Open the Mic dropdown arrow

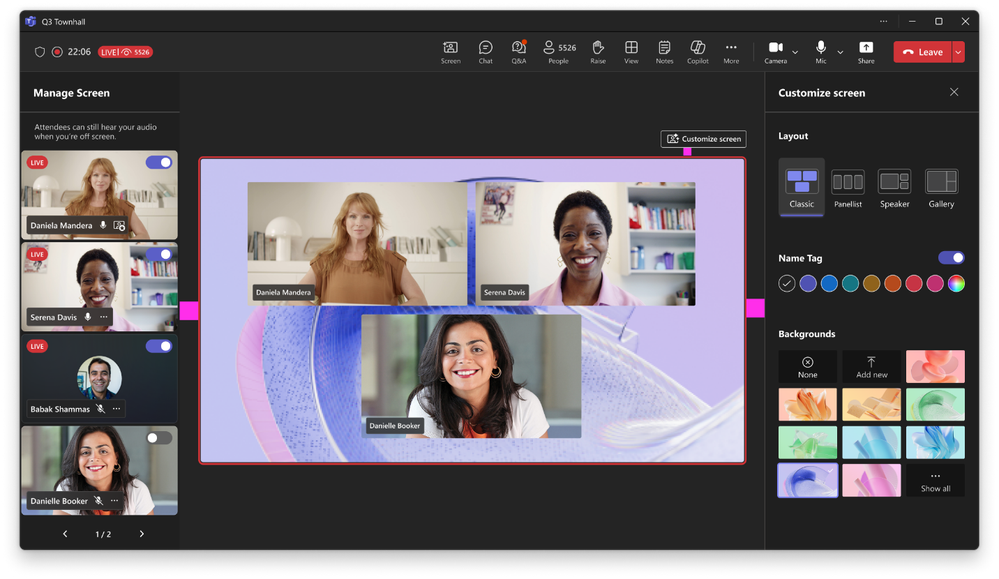(x=839, y=52)
